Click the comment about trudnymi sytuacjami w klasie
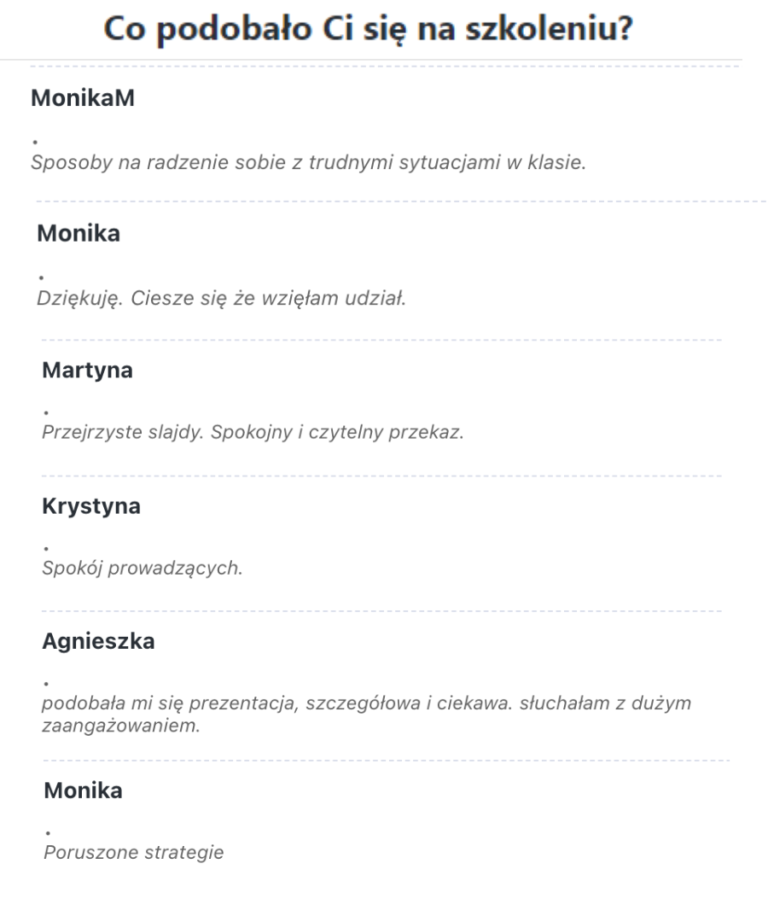Viewport: 768px width, 922px height. [306, 163]
